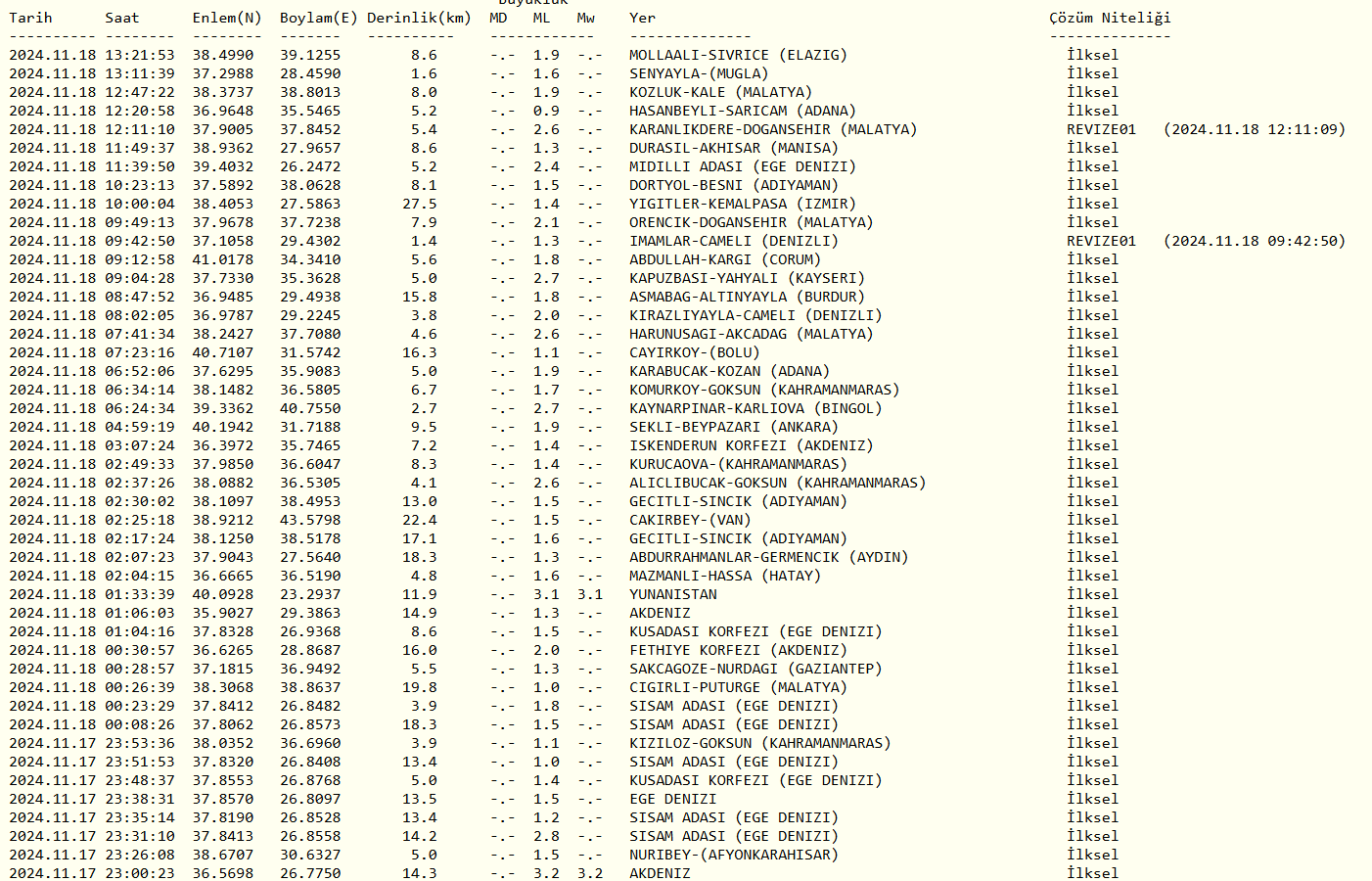Click location DORTYOL-BESNI (ADIYAMAN)

pos(734,185)
